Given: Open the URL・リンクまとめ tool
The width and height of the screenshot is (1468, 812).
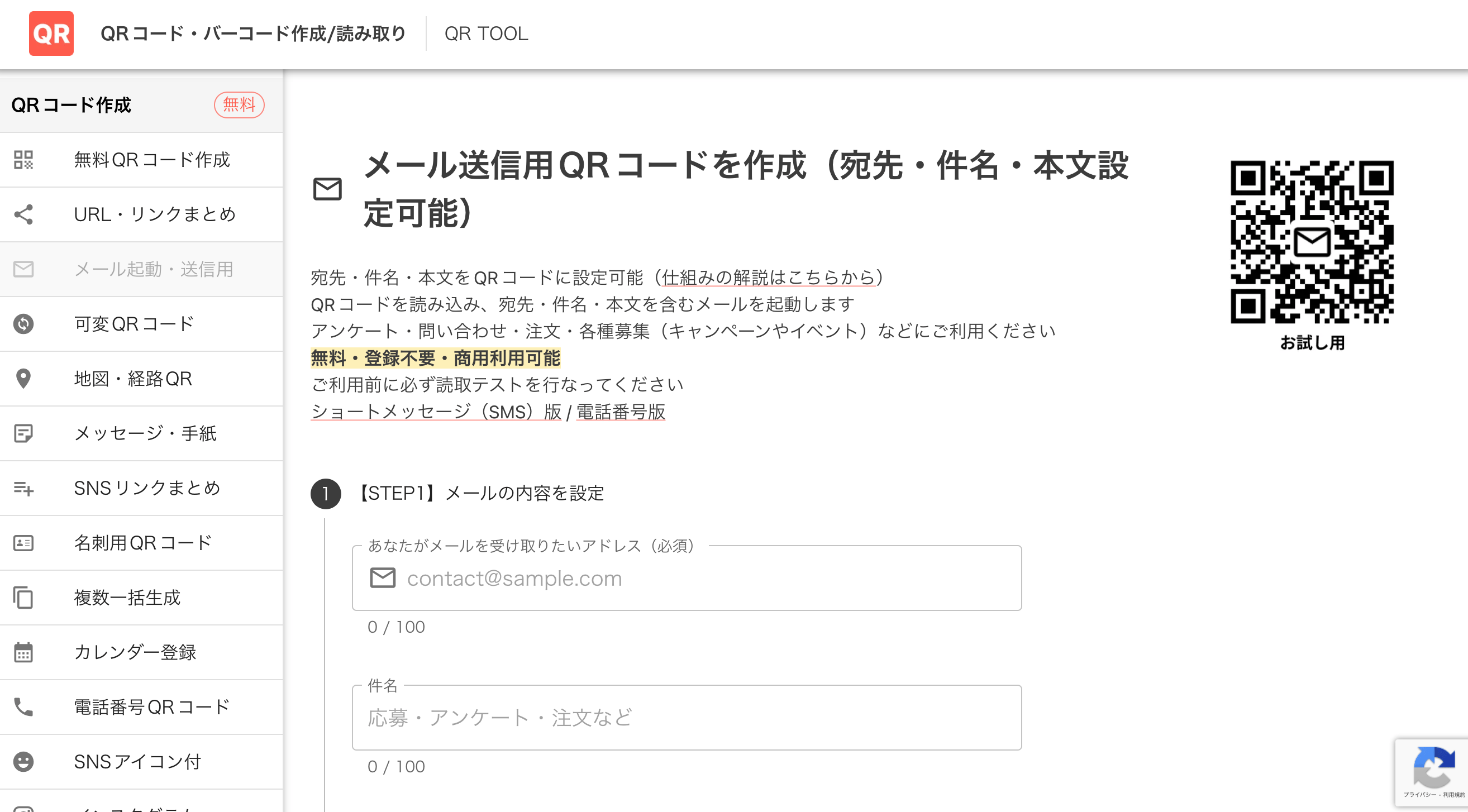Looking at the screenshot, I should (x=155, y=214).
